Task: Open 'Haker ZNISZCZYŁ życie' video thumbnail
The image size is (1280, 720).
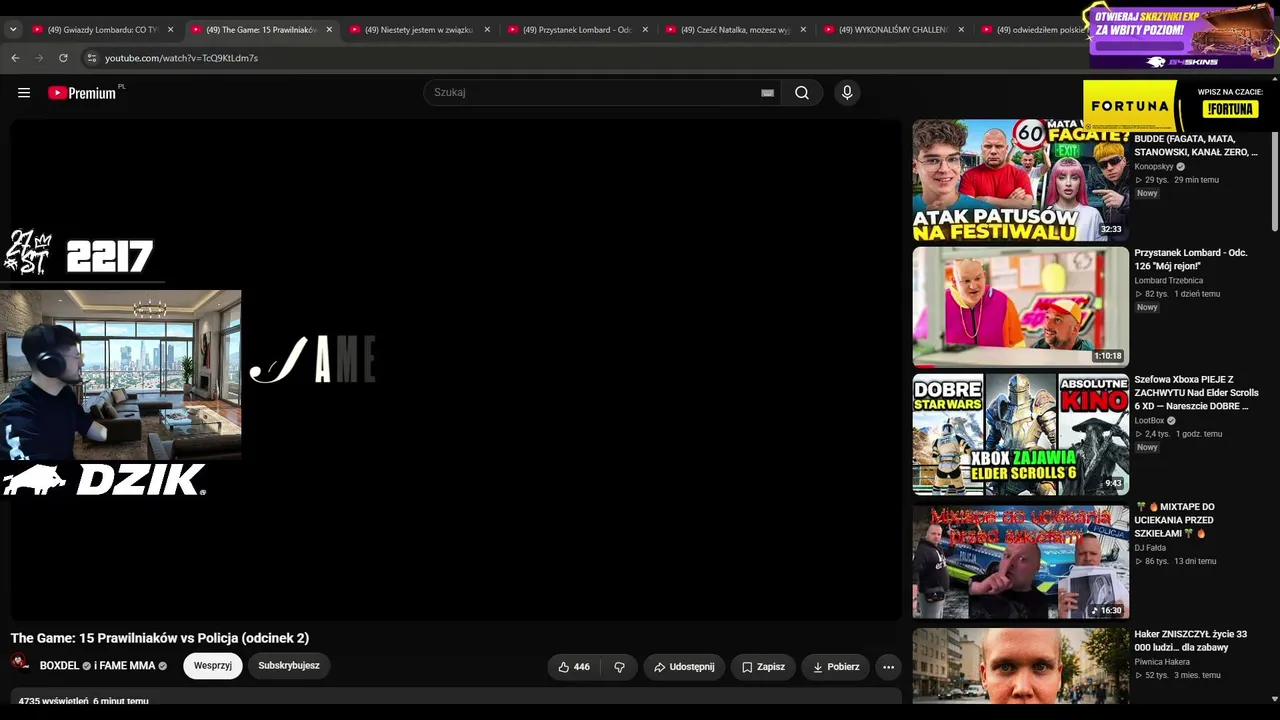Action: (x=1020, y=665)
